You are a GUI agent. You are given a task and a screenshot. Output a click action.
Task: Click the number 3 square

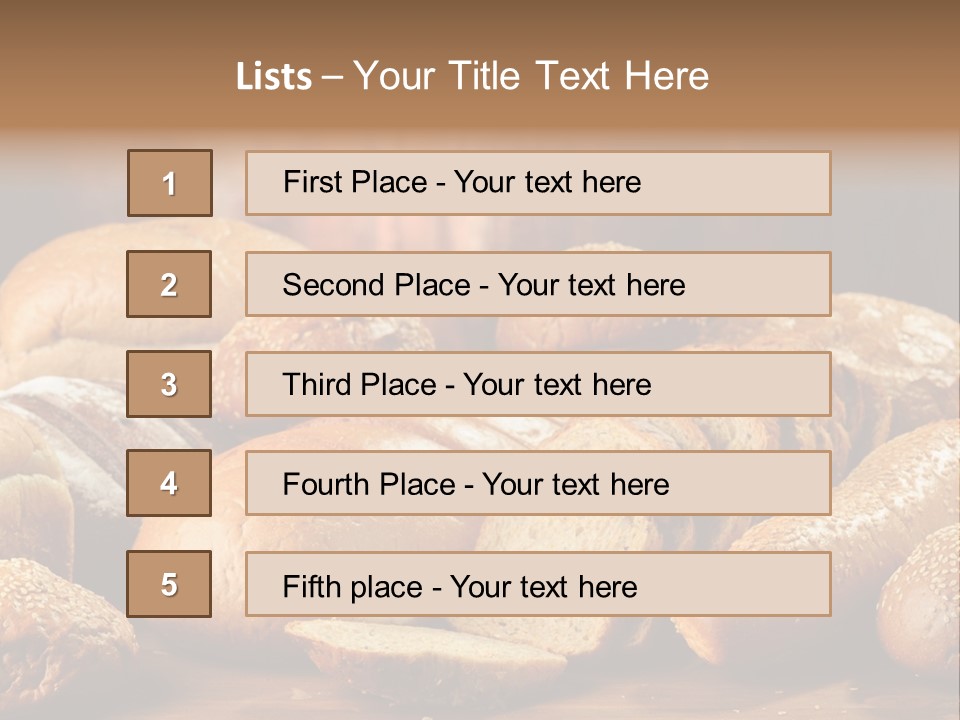pos(169,384)
